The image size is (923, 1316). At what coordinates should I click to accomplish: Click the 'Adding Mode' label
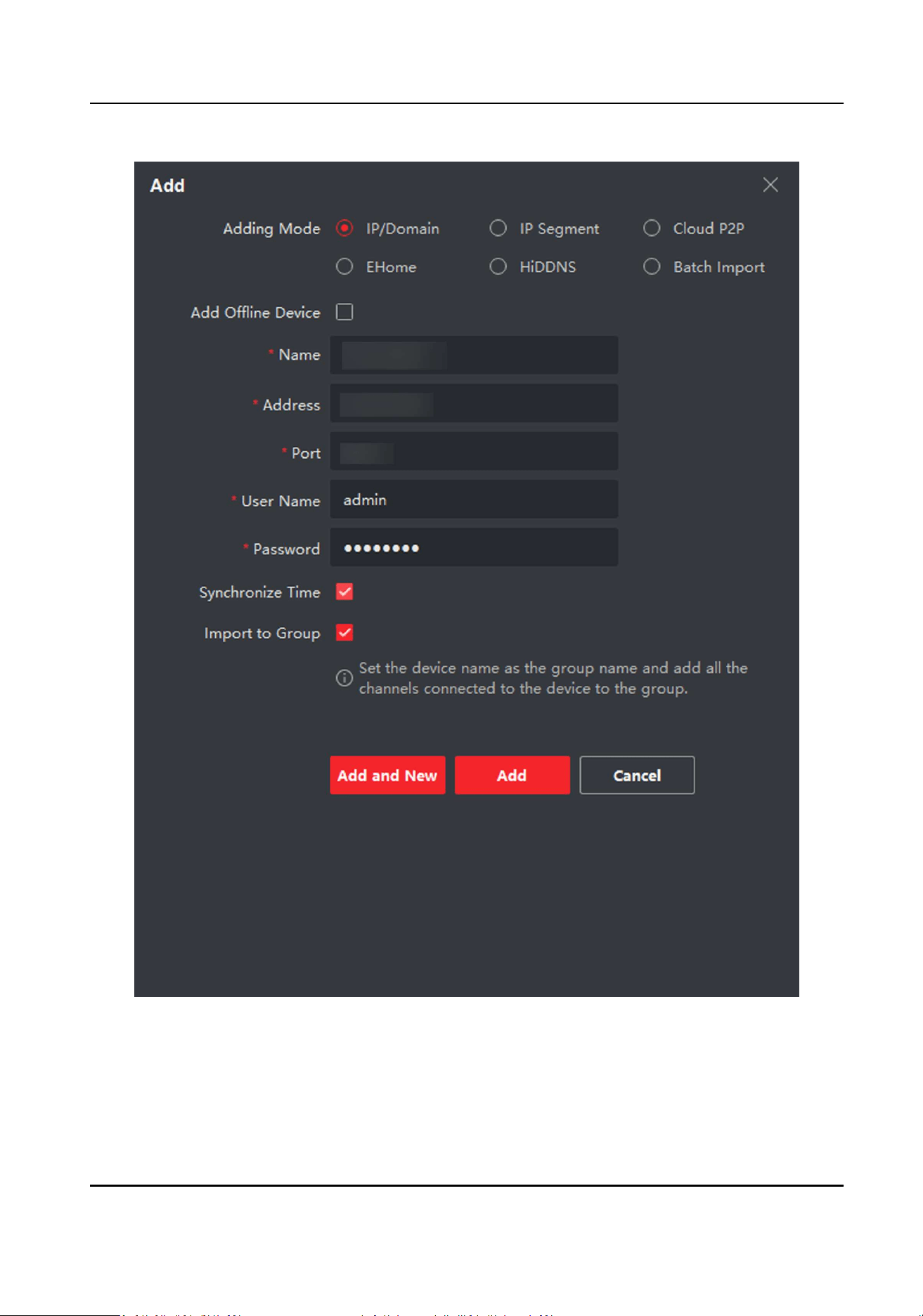[271, 228]
